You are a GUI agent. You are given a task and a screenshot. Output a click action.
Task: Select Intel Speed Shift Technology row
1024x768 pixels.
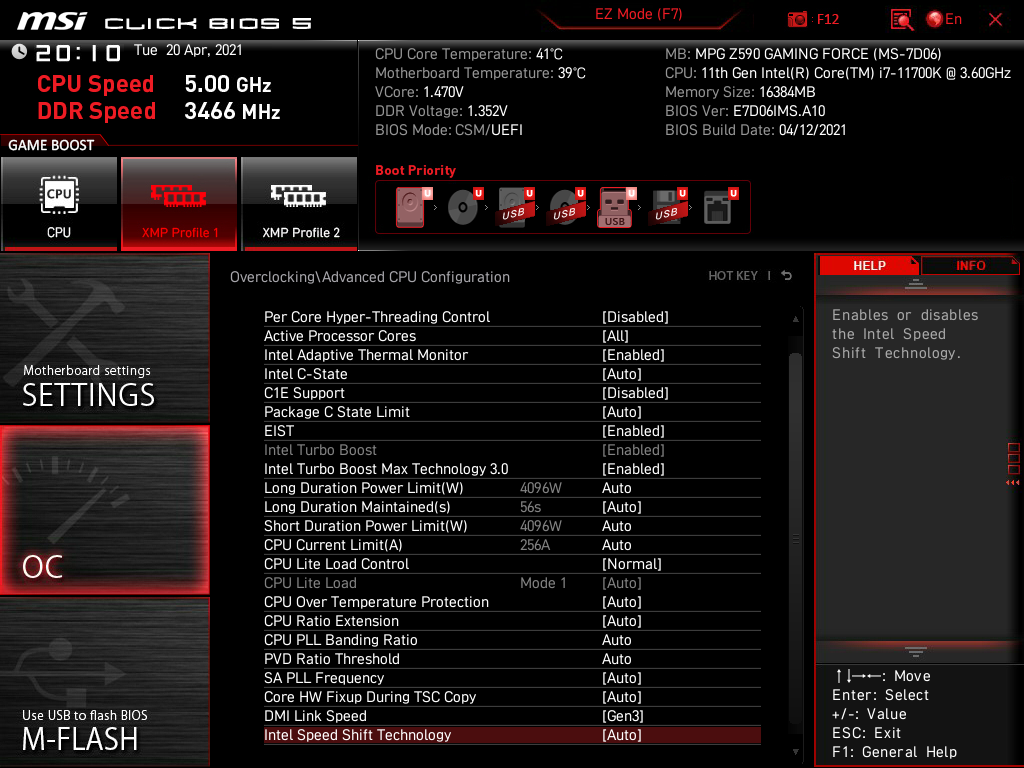click(x=512, y=735)
